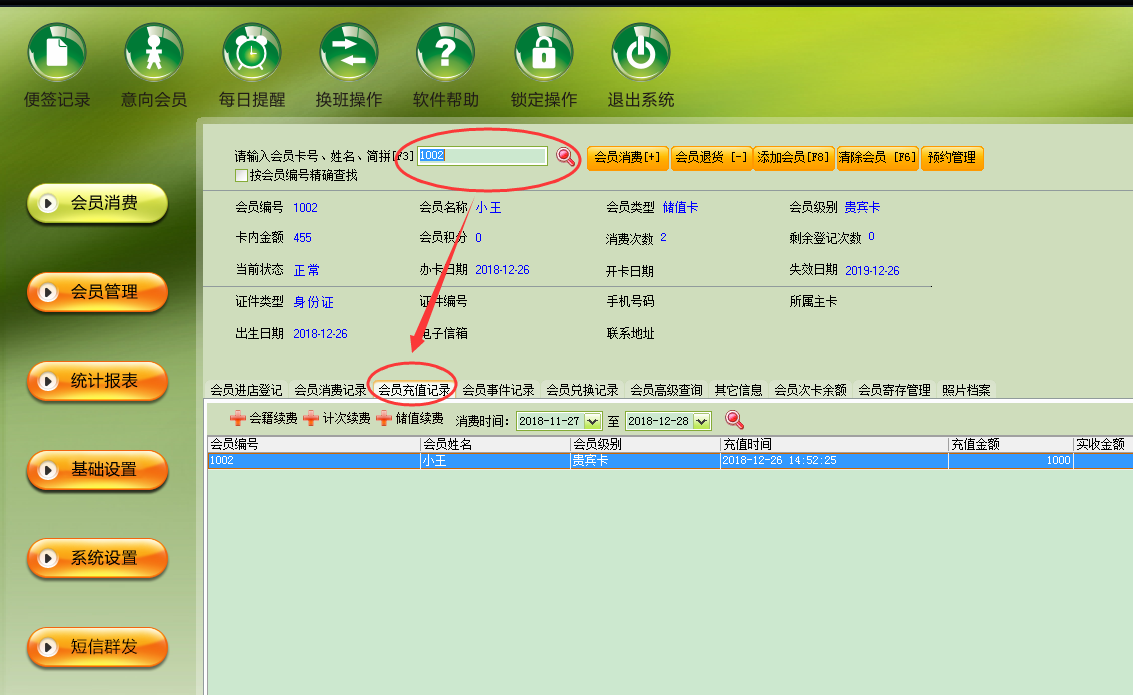Expand the start date 2018-11-27 dropdown
Viewport: 1133px width, 695px height.
pyautogui.click(x=592, y=421)
